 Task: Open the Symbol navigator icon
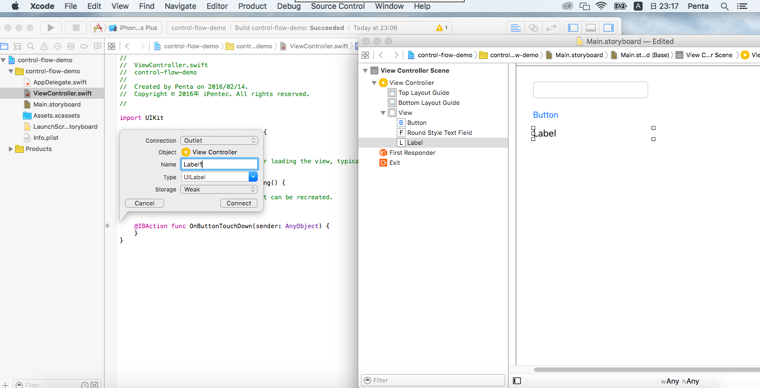[x=17, y=47]
